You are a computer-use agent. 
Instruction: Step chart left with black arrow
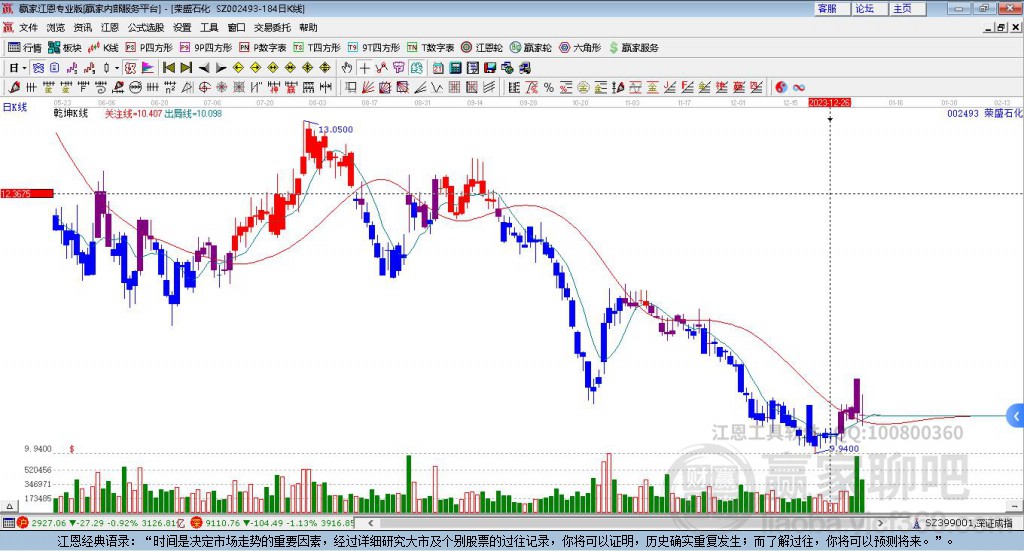(204, 68)
